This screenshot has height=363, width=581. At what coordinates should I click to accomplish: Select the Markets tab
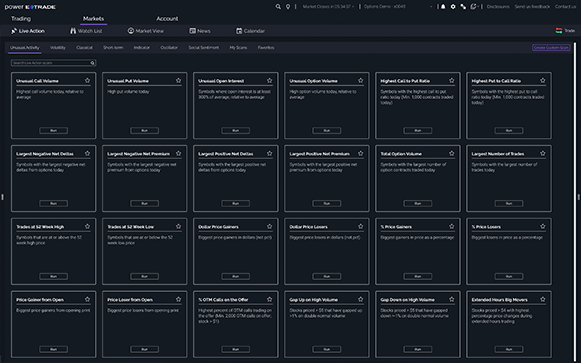(93, 19)
